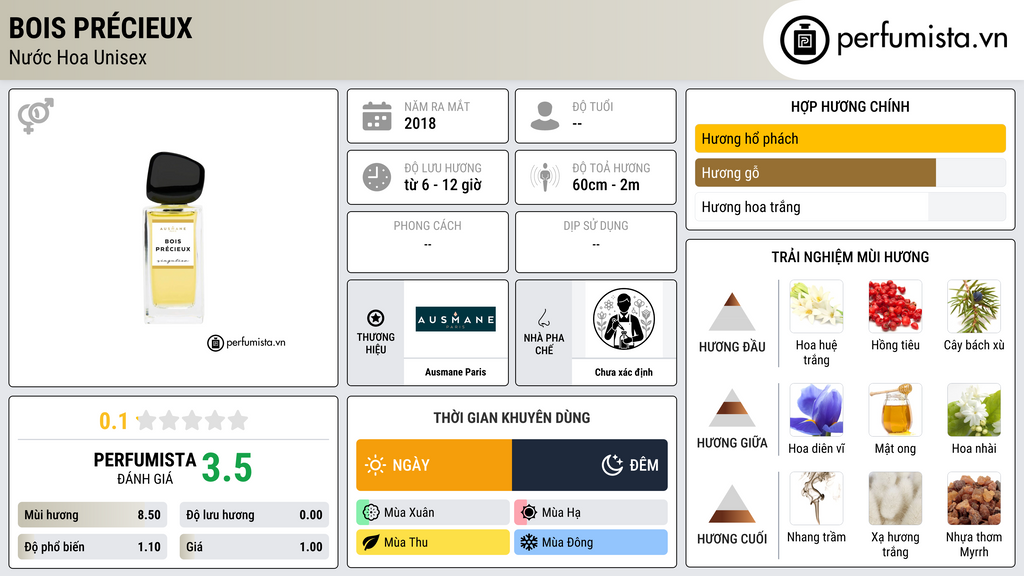Click the Thời gian khuyên dùng heading

[x=512, y=418]
